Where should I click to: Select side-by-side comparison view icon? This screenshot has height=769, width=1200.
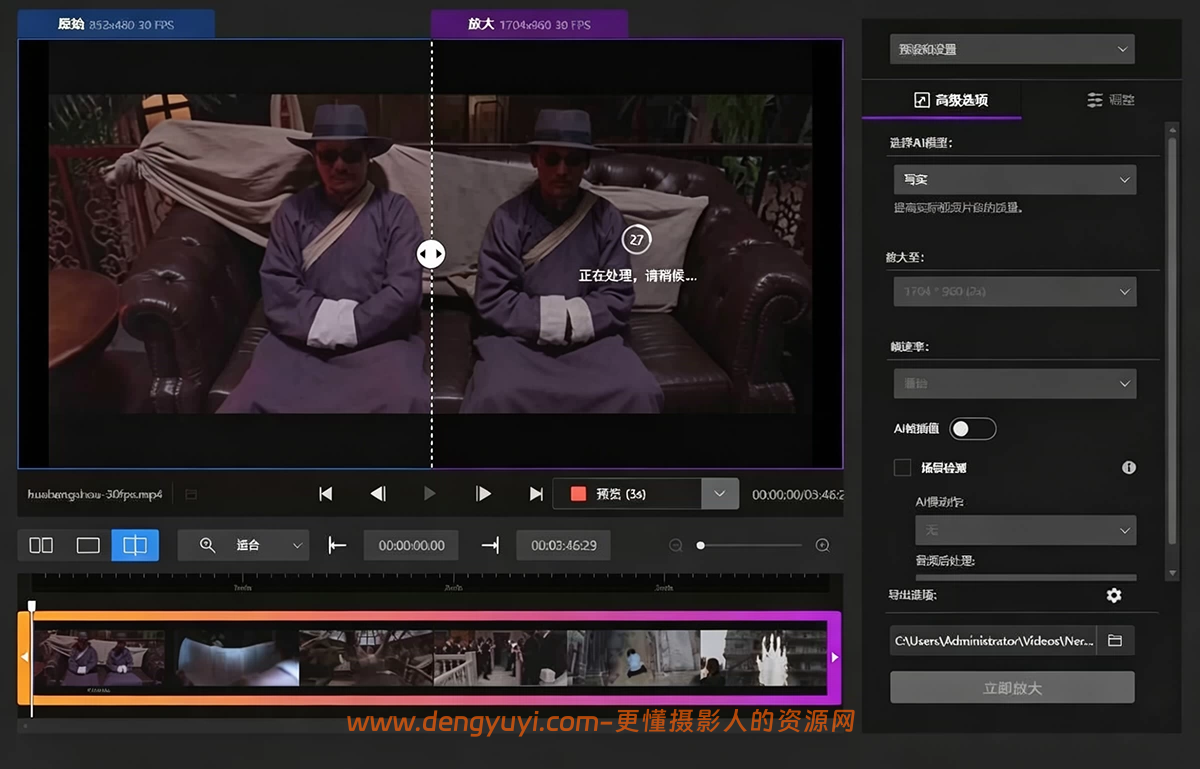pos(41,545)
